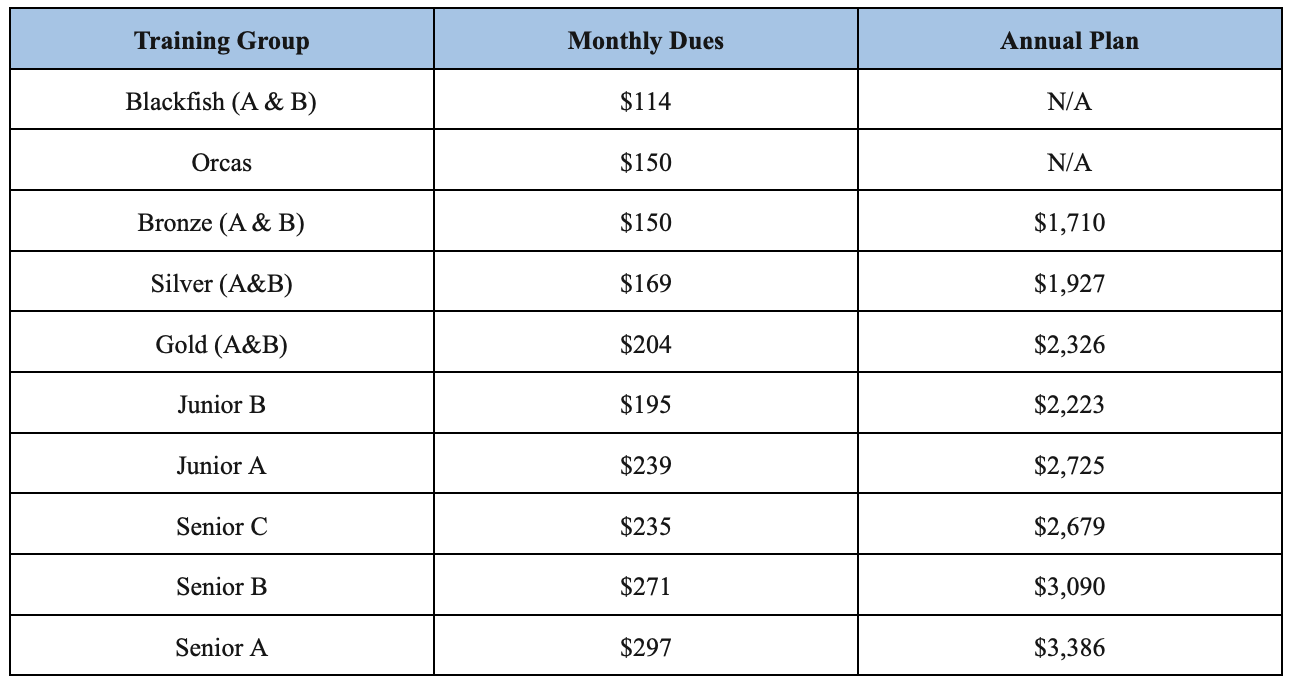Click the $3,386 annual plan value
This screenshot has height=682, width=1292.
[1069, 648]
